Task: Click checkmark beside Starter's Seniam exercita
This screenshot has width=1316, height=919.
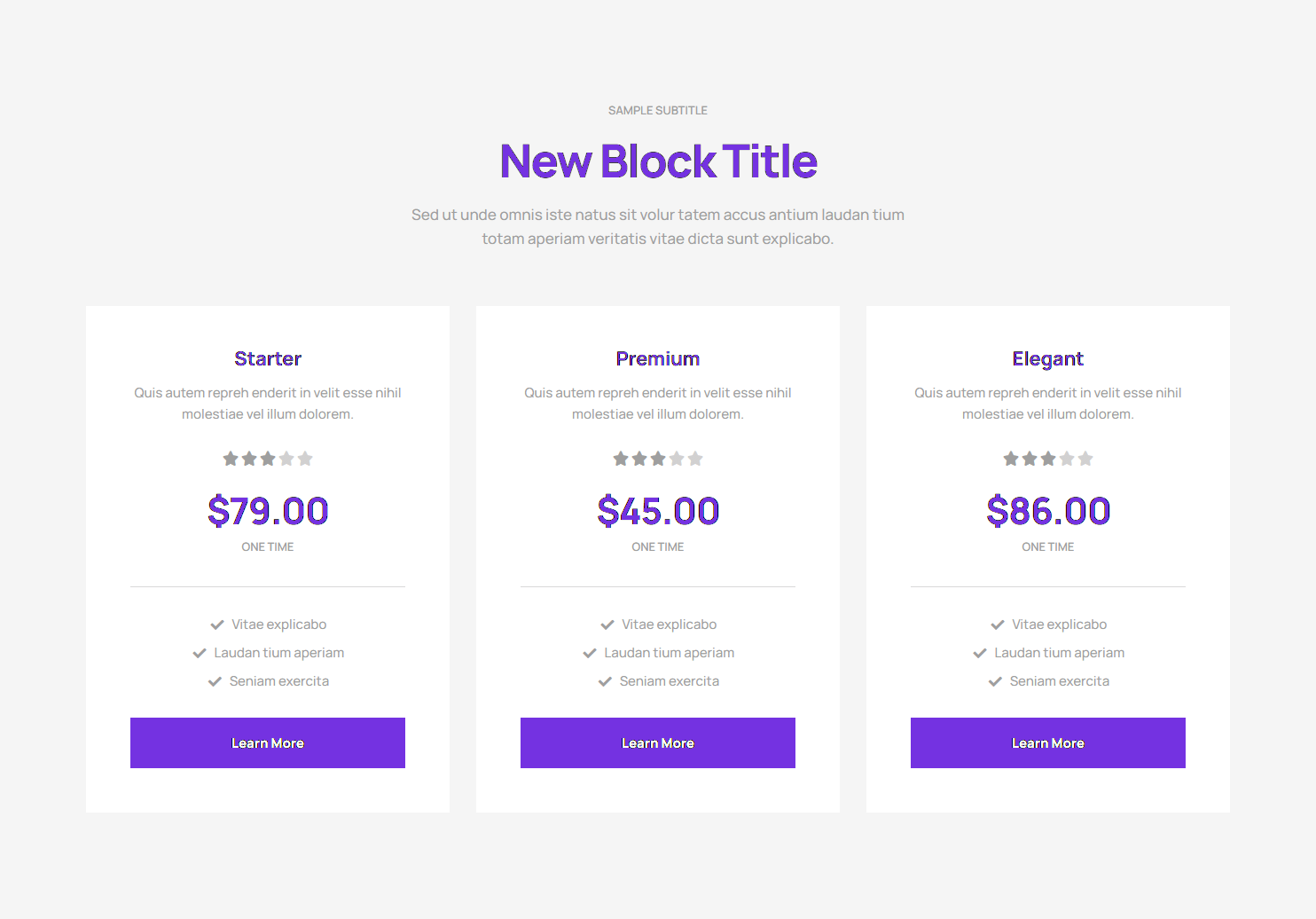Action: tap(215, 681)
